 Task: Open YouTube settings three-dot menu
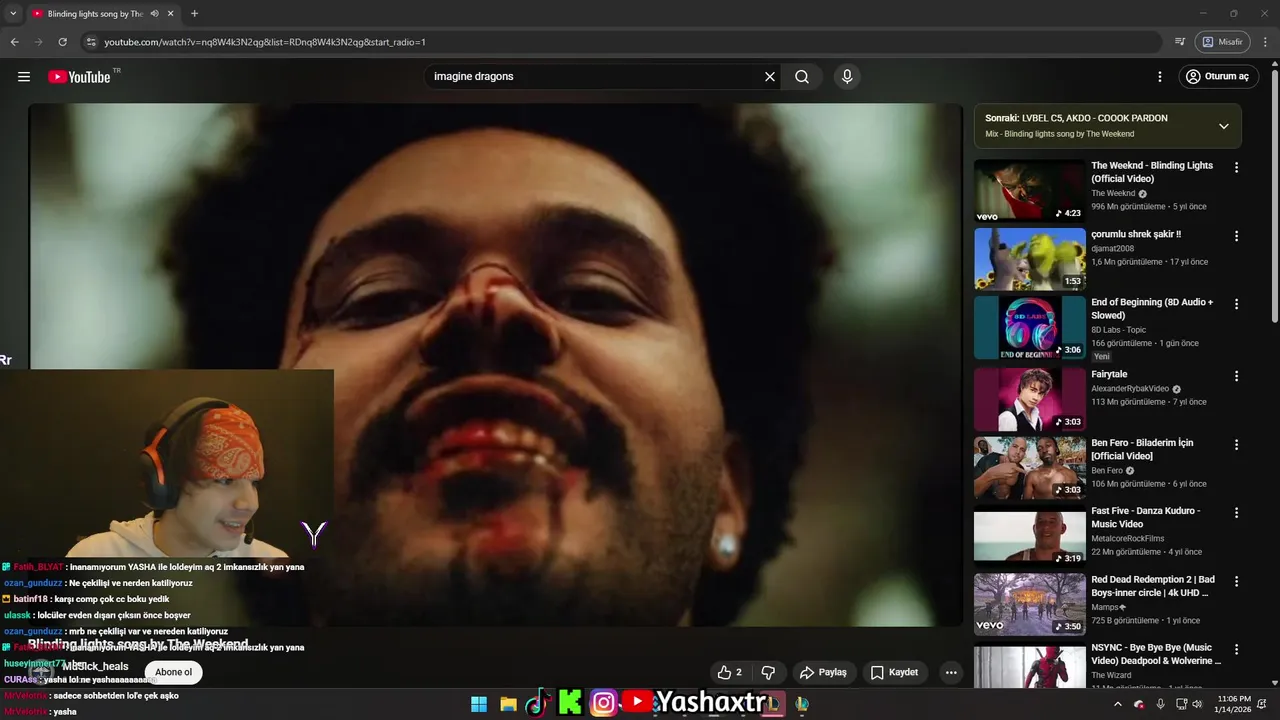(x=1160, y=77)
